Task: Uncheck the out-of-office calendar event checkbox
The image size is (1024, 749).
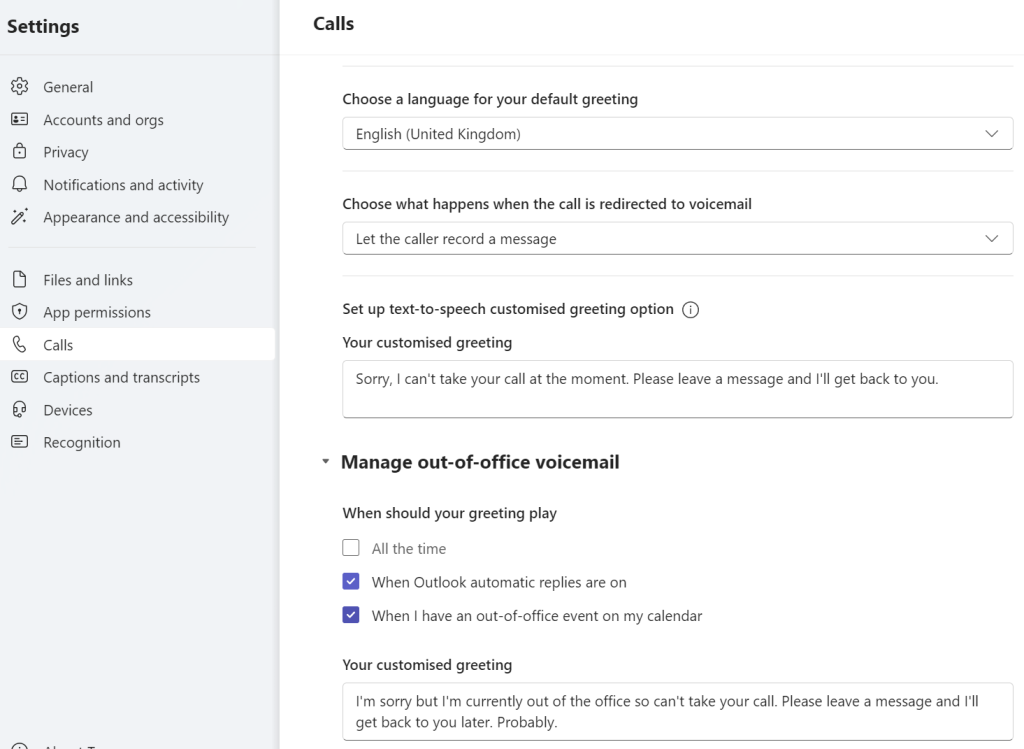Action: coord(351,615)
